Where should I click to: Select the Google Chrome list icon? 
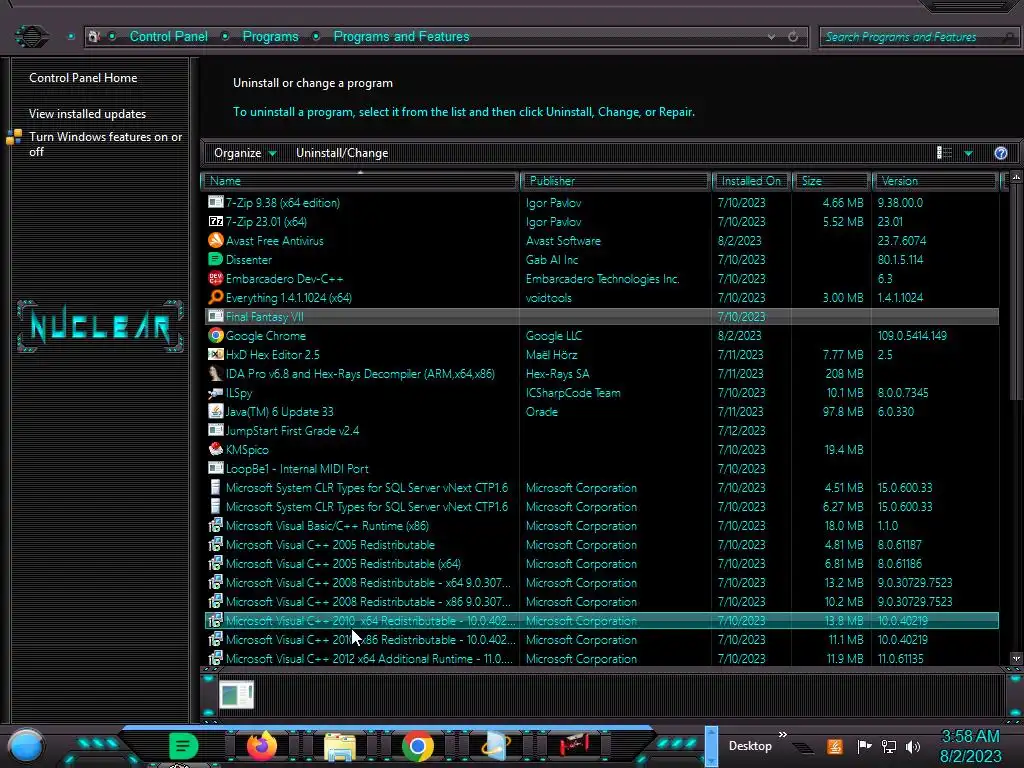[x=216, y=336]
